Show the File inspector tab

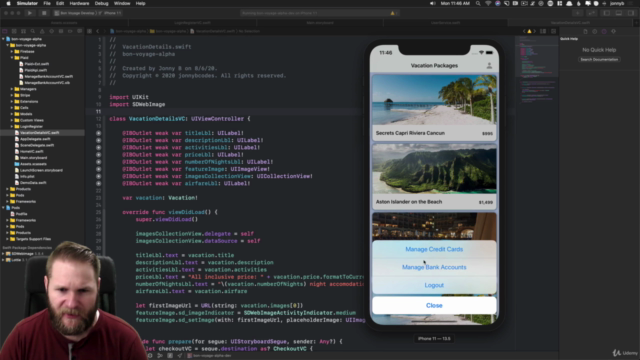[585, 31]
